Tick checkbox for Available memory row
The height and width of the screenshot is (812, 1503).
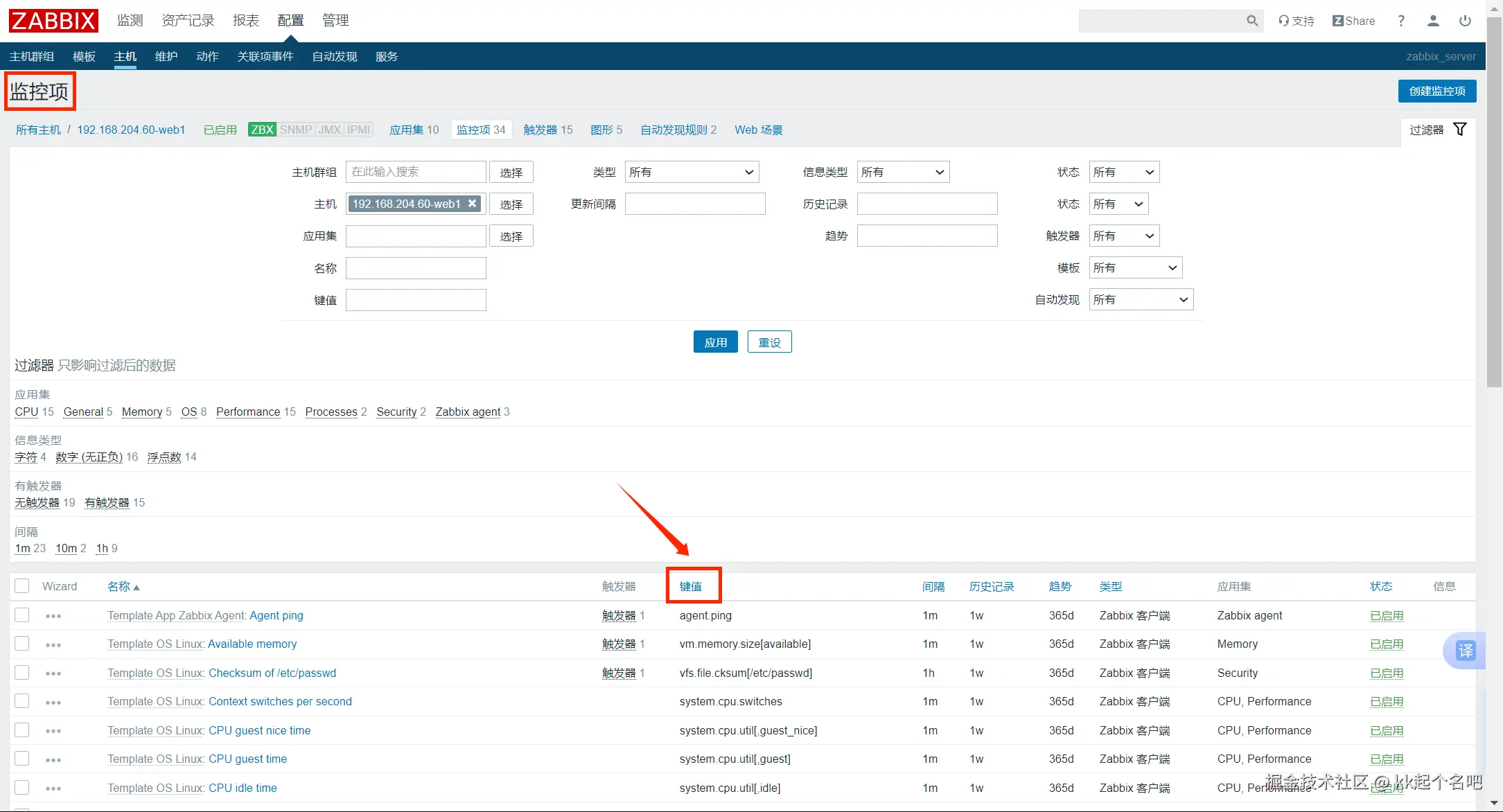(x=22, y=644)
